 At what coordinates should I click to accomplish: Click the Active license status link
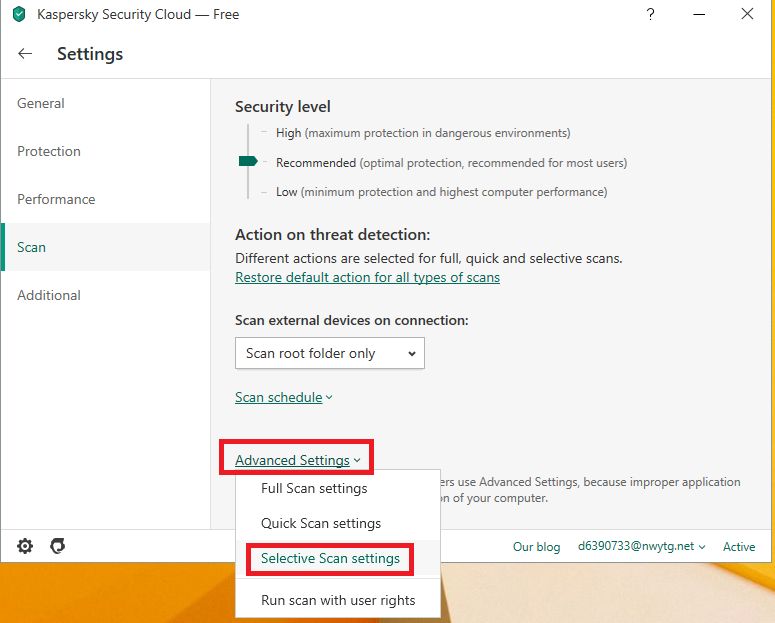pos(739,547)
